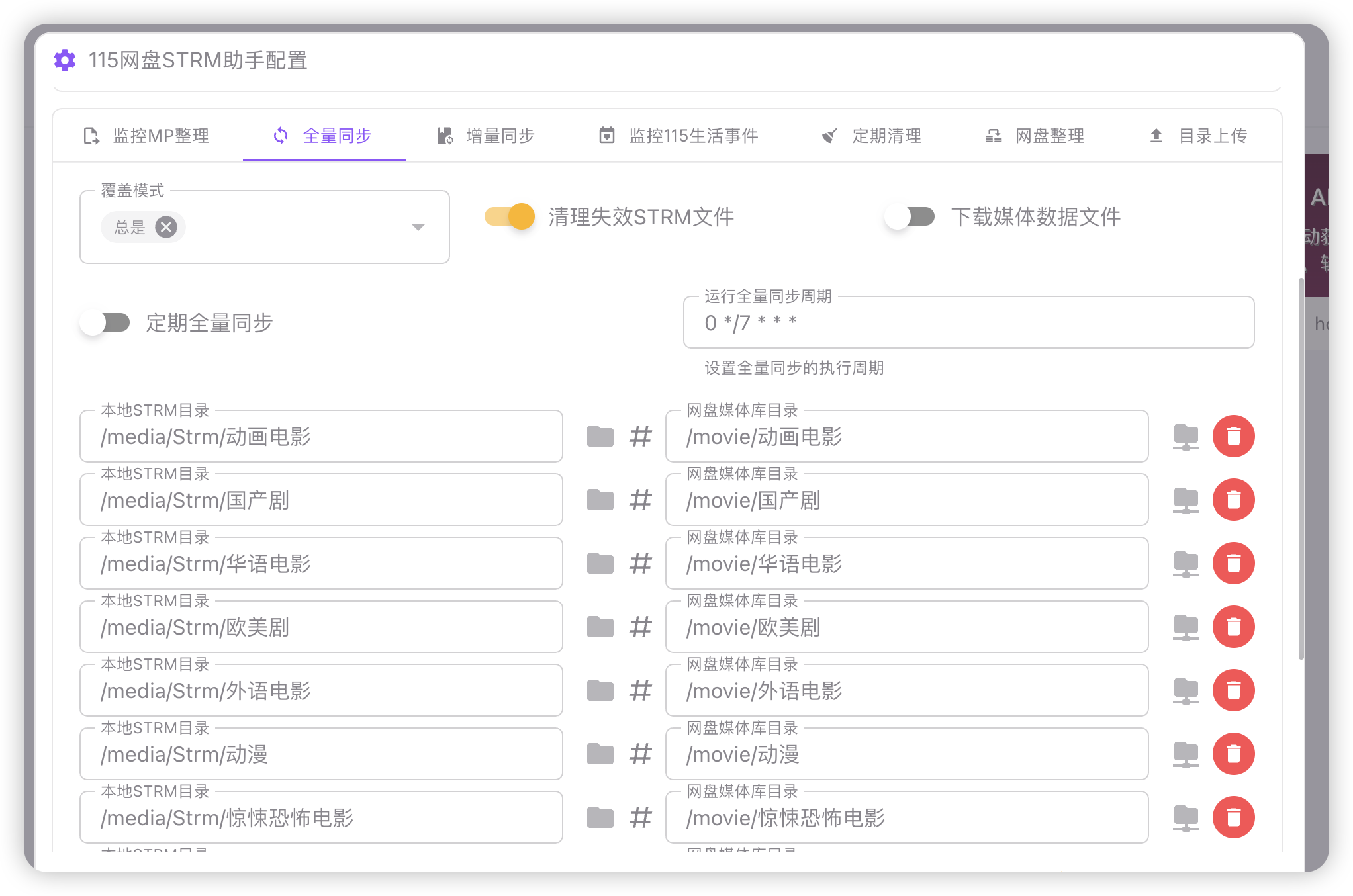Select the 全量同步 tab
1353x896 pixels.
[x=324, y=136]
